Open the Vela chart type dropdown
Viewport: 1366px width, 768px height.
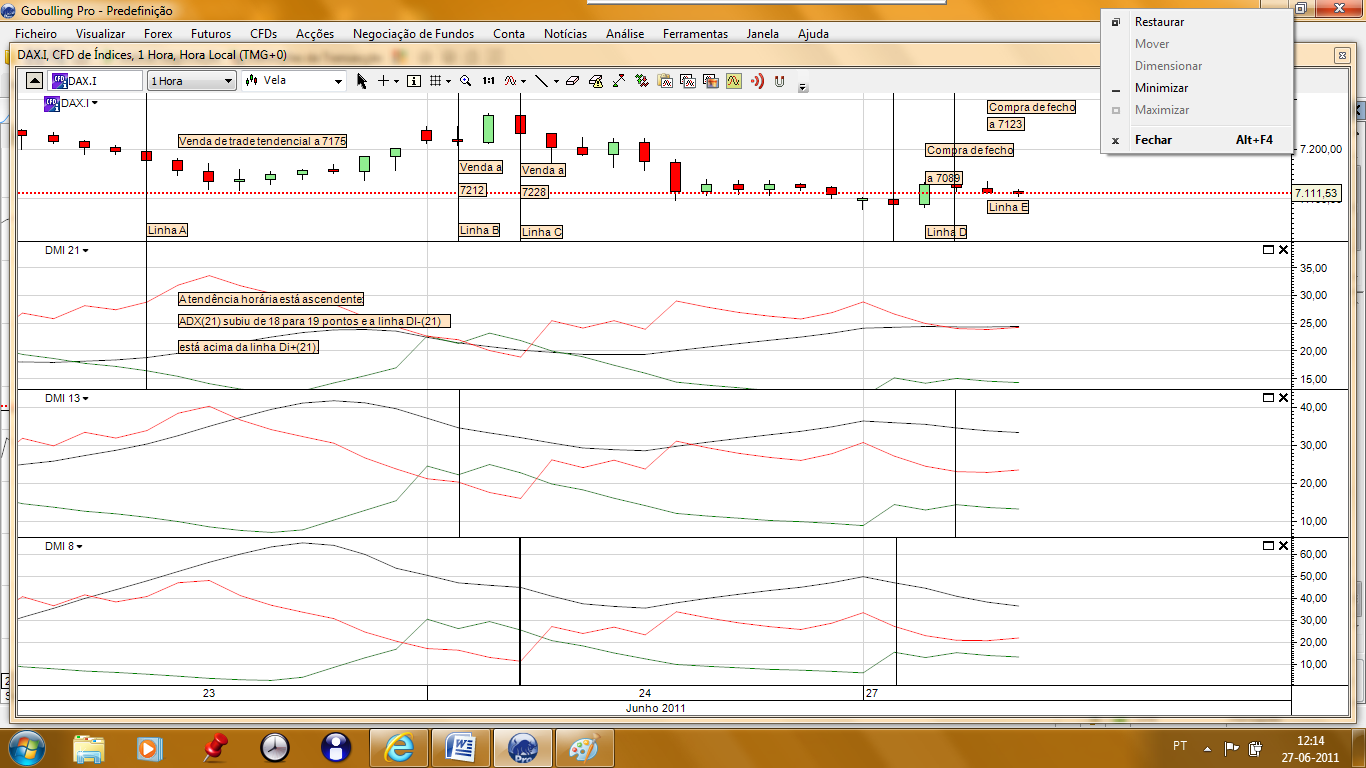[x=338, y=81]
